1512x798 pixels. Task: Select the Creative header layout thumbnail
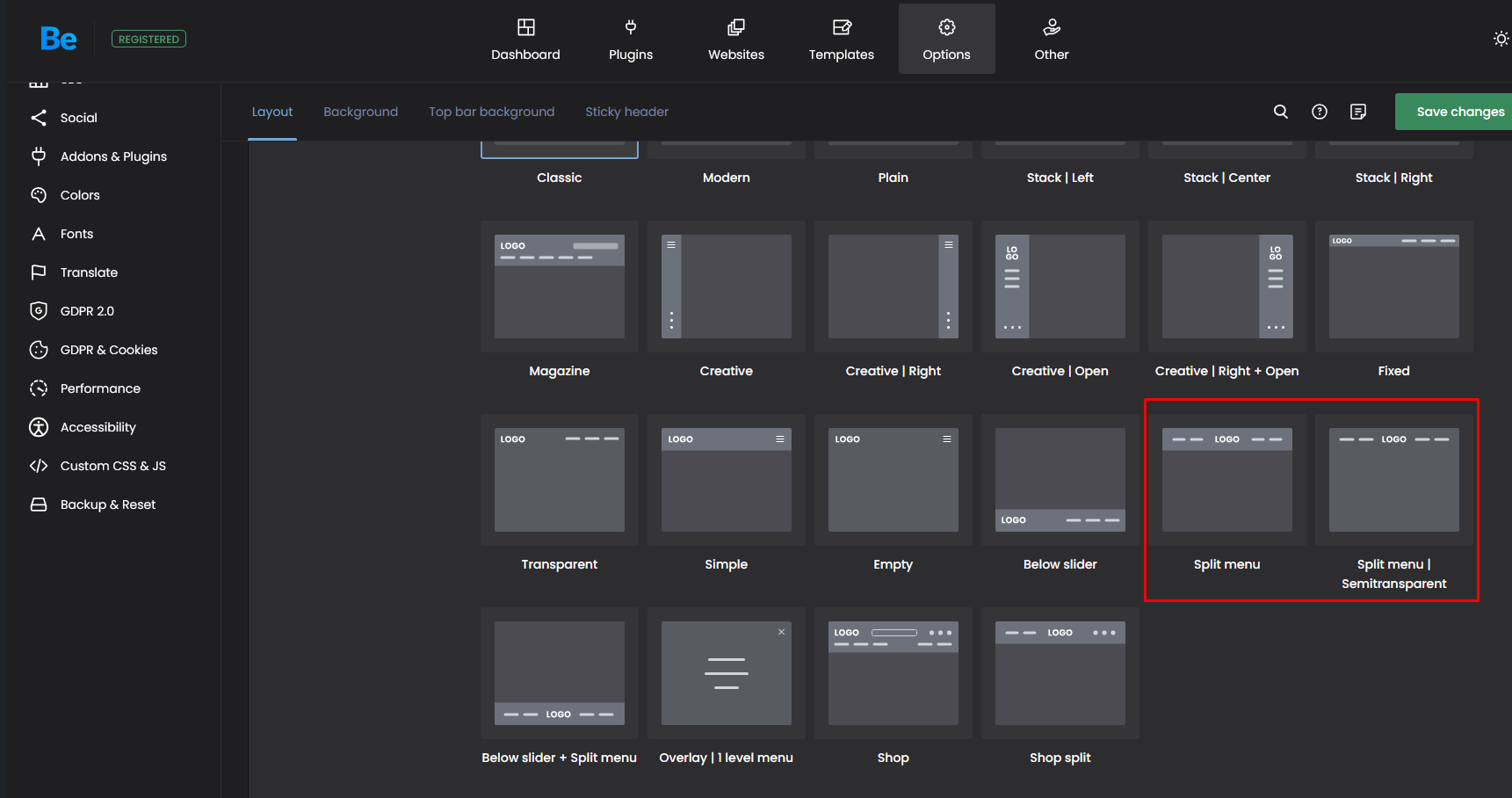coord(727,287)
